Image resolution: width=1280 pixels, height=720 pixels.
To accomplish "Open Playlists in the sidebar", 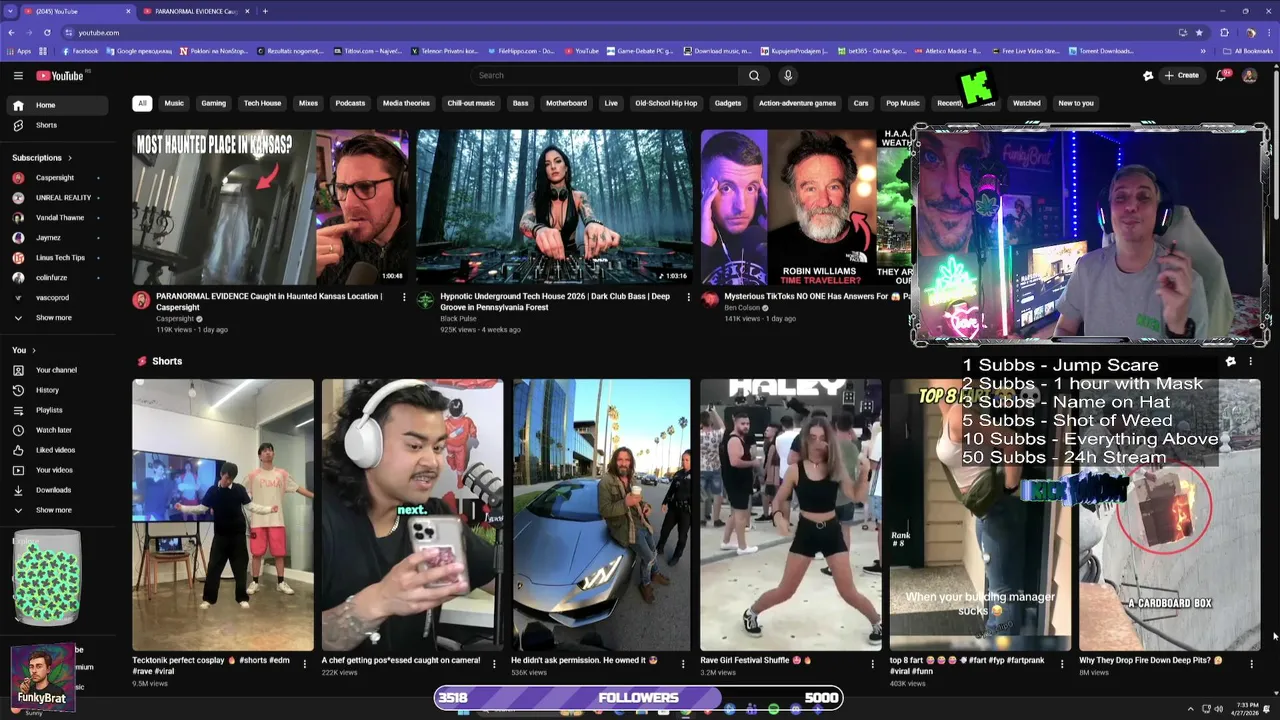I will (58, 410).
